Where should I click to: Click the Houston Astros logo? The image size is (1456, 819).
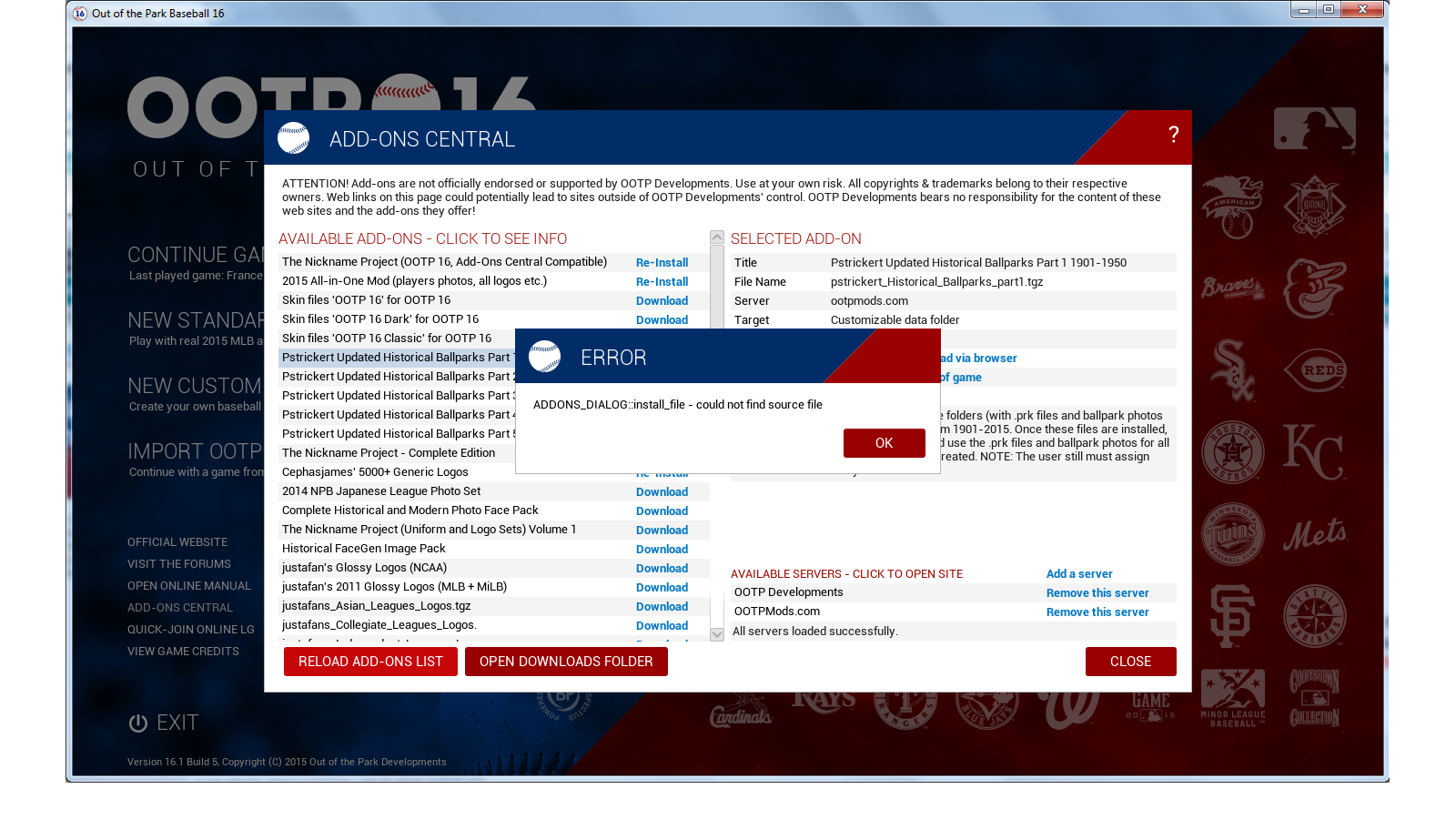tap(1232, 452)
